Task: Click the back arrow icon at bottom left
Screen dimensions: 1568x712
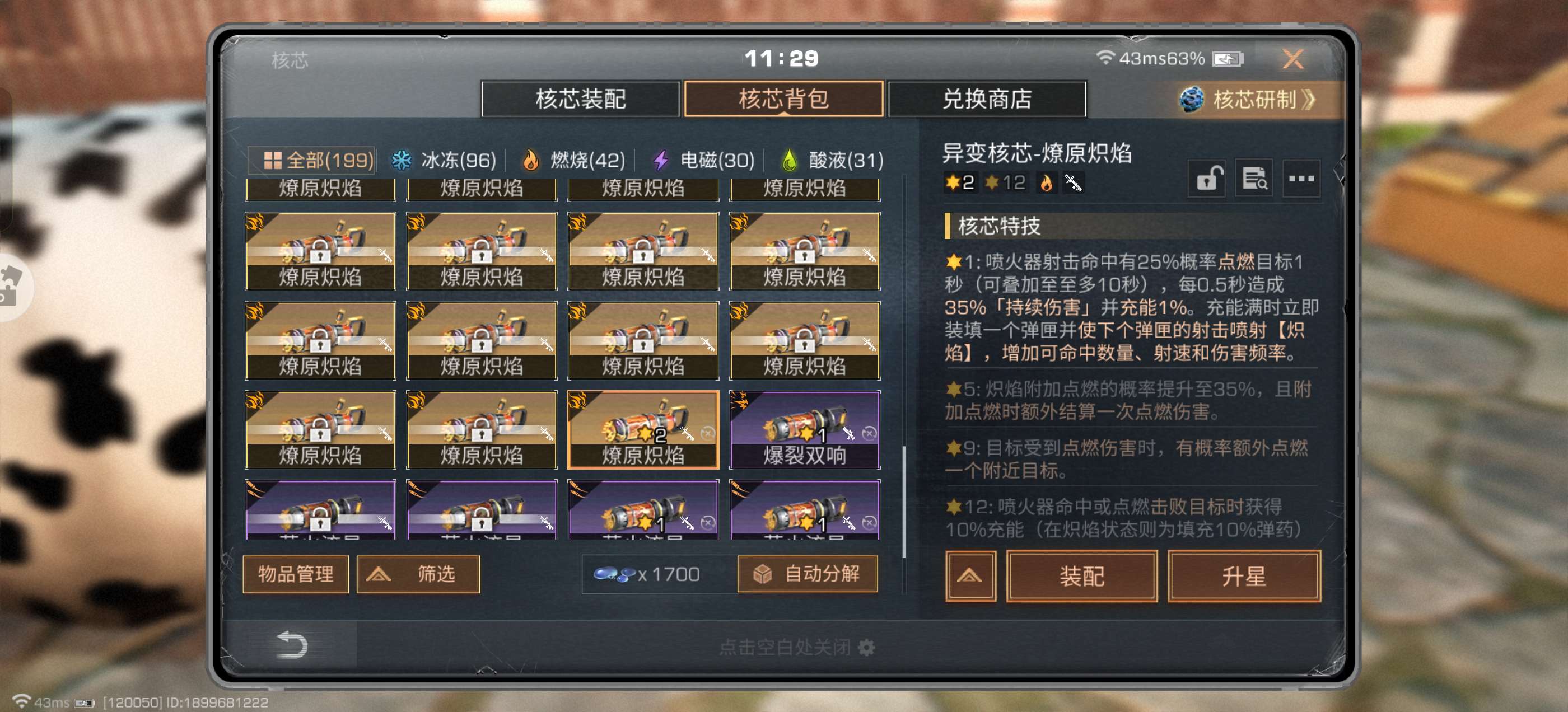Action: click(292, 645)
